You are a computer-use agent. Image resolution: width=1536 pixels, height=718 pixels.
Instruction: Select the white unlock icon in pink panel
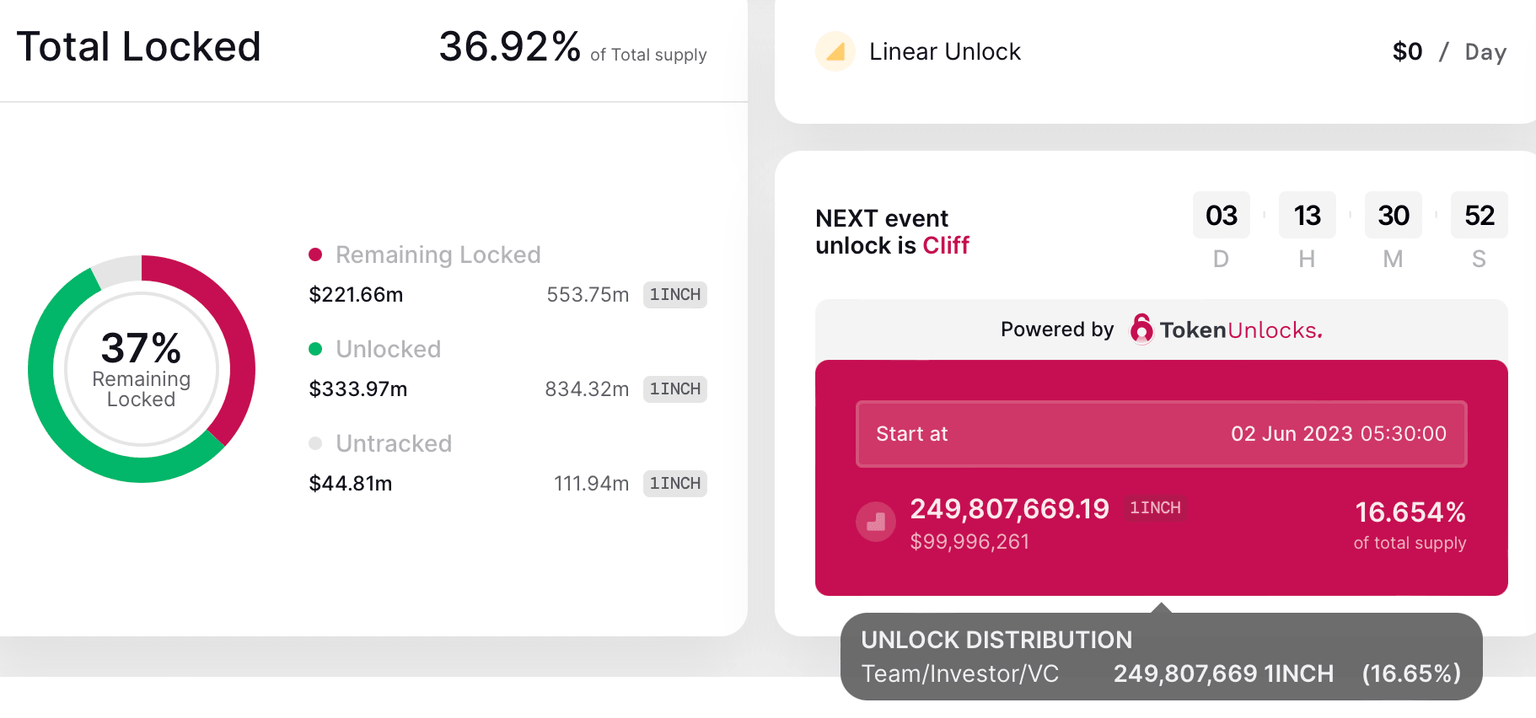[x=875, y=521]
